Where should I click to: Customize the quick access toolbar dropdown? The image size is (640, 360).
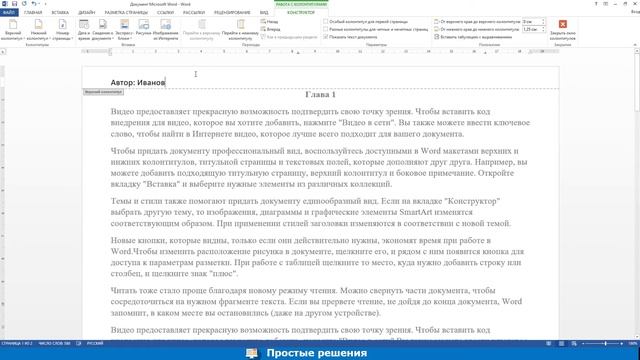click(45, 4)
